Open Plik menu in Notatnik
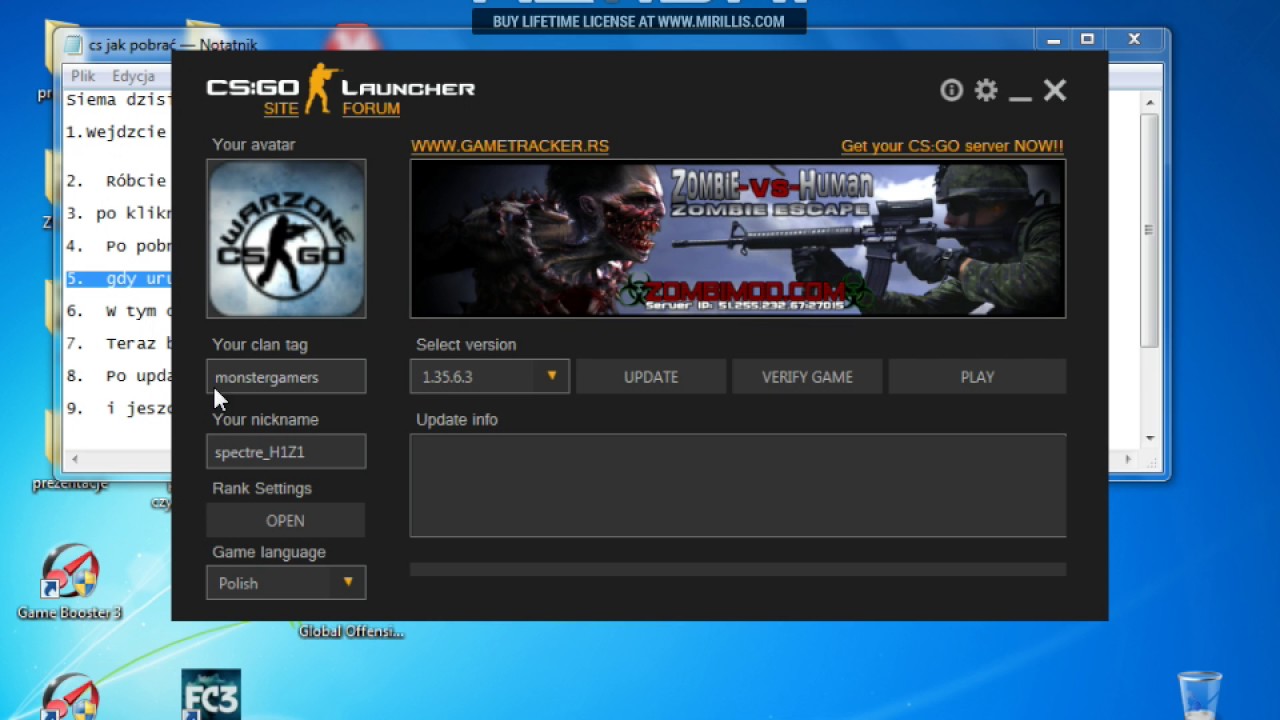This screenshot has height=720, width=1280. [x=83, y=76]
